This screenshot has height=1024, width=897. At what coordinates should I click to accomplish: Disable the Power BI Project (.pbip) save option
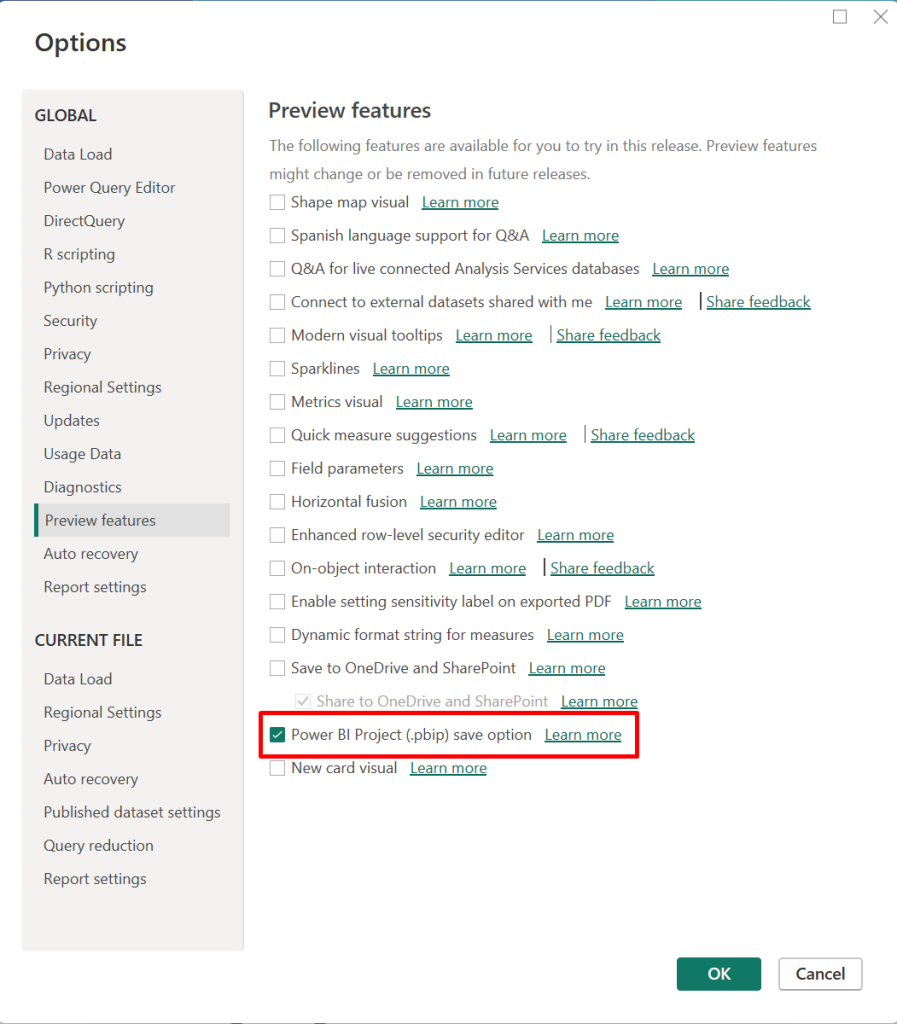coord(277,734)
